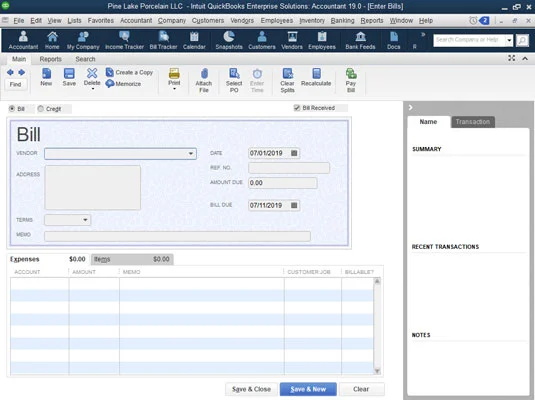Click the Print icon
Image resolution: width=535 pixels, height=400 pixels.
(x=174, y=73)
